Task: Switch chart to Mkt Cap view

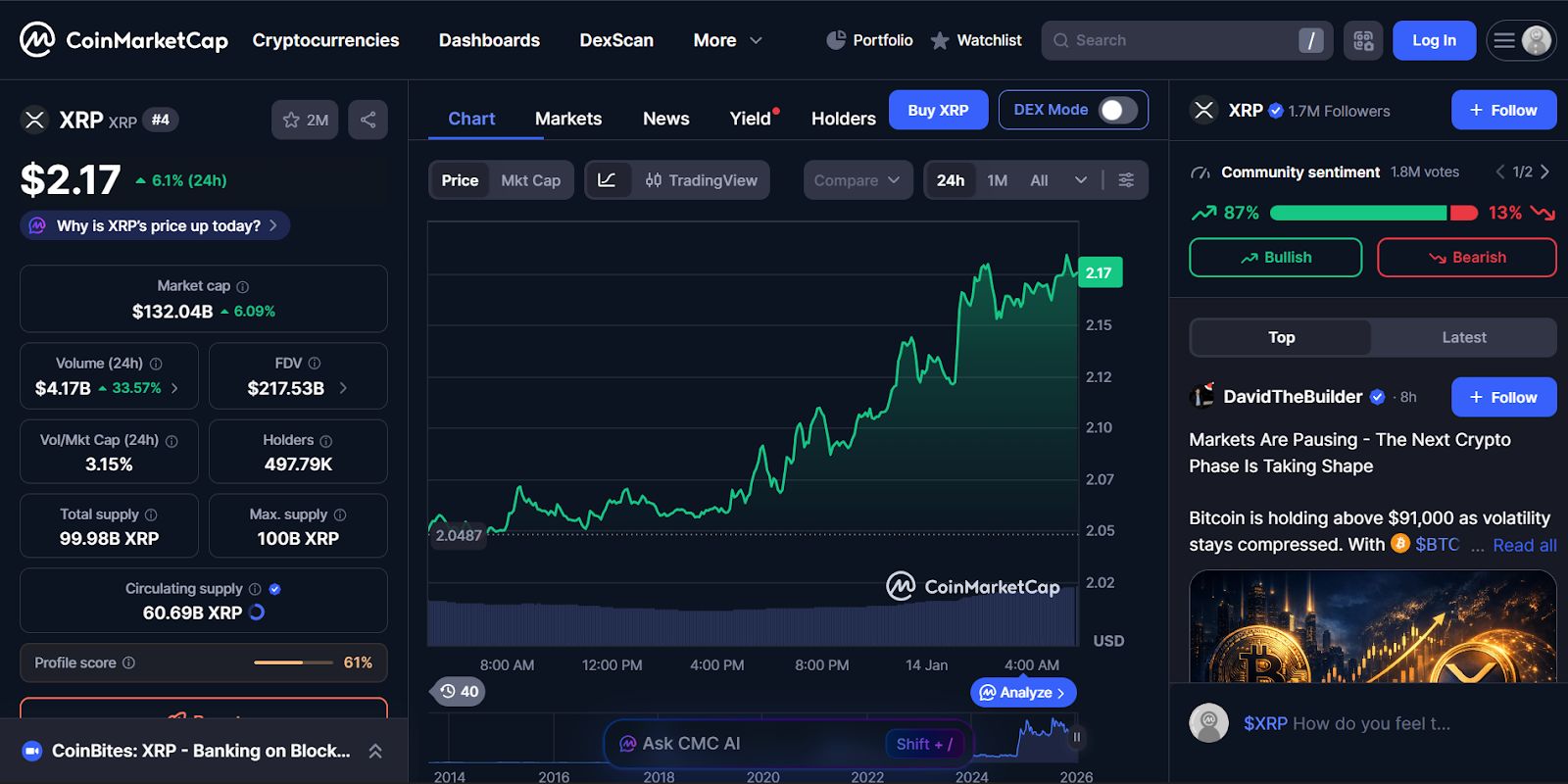Action: point(530,180)
